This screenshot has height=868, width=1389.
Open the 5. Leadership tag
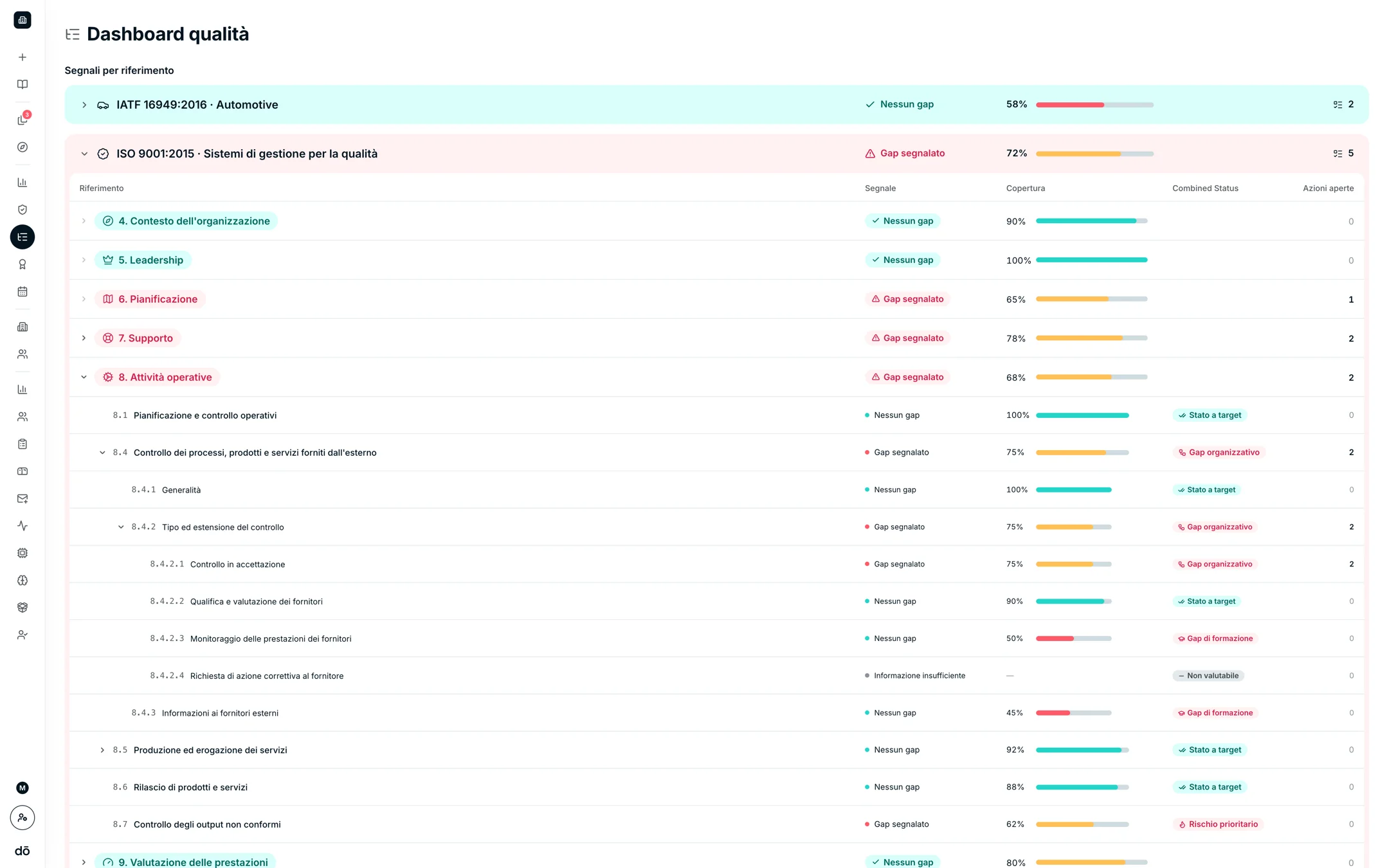pos(143,260)
